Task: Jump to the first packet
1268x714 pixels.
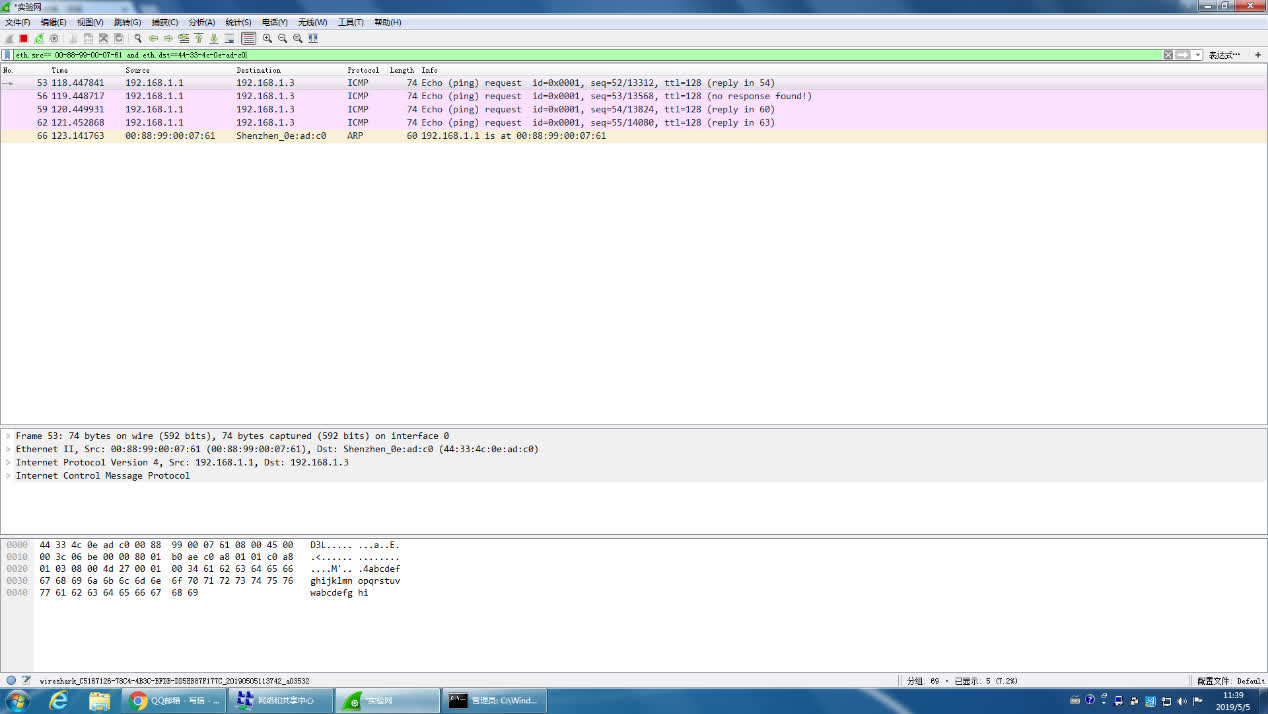Action: (198, 38)
